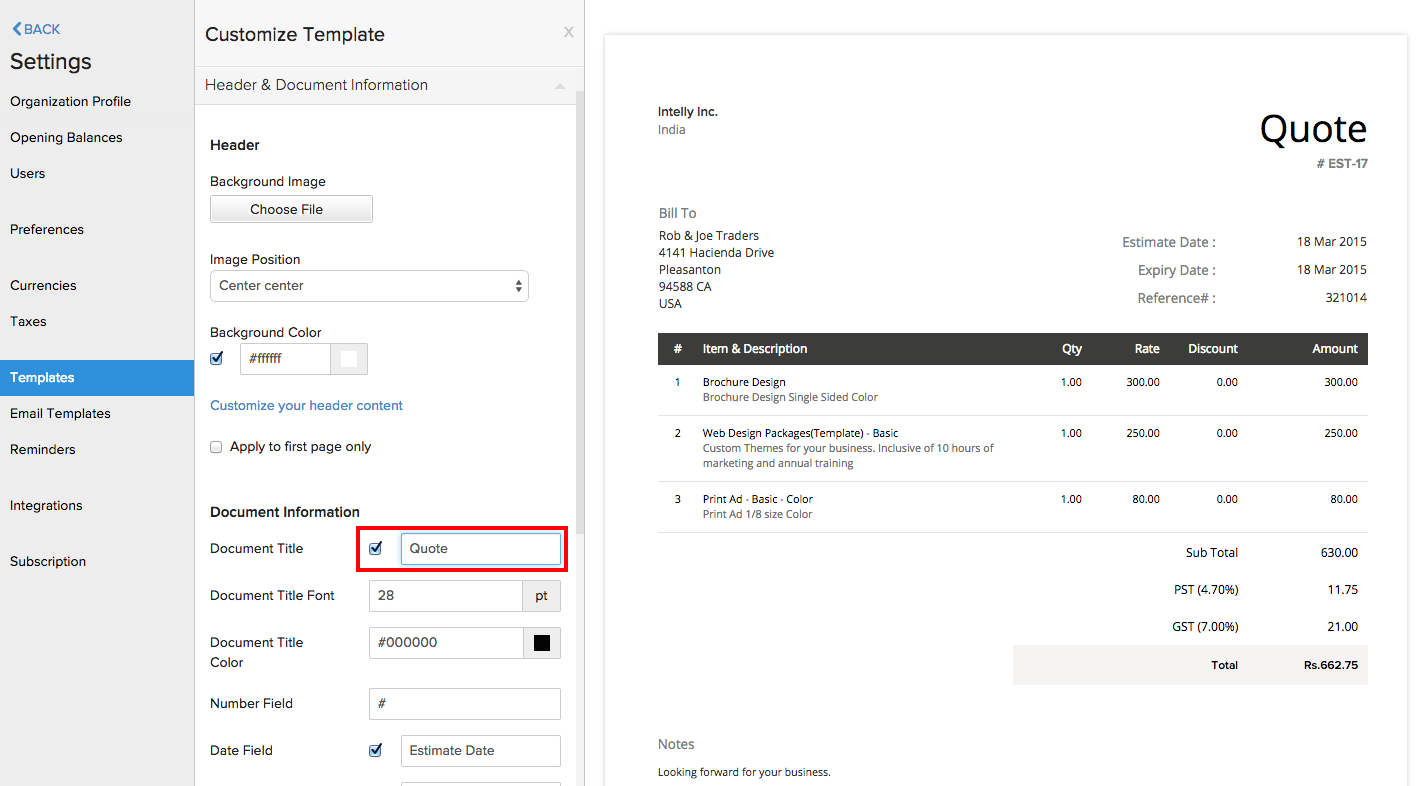Click the Number Field input box

[464, 704]
